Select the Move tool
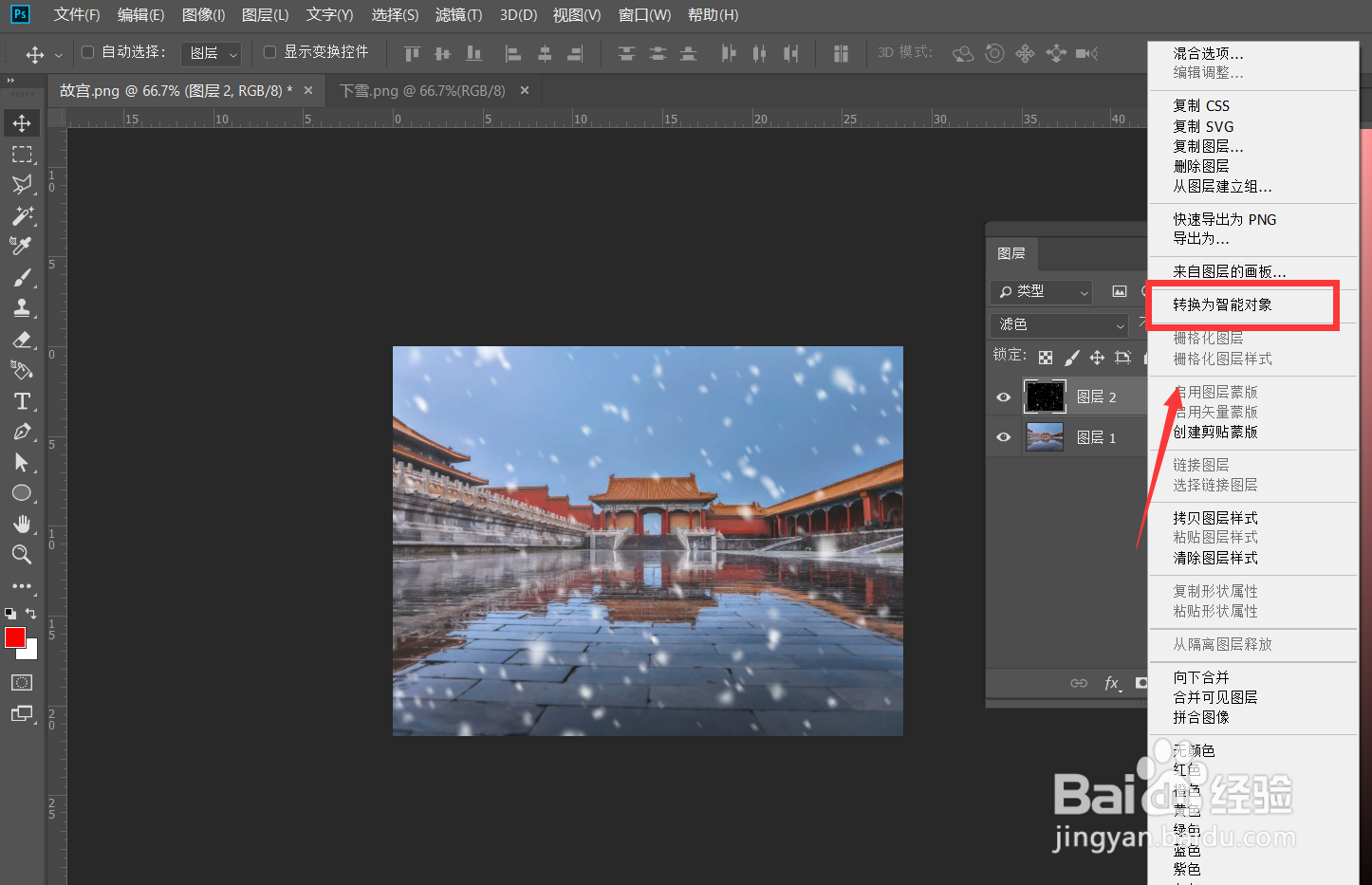 pyautogui.click(x=22, y=122)
